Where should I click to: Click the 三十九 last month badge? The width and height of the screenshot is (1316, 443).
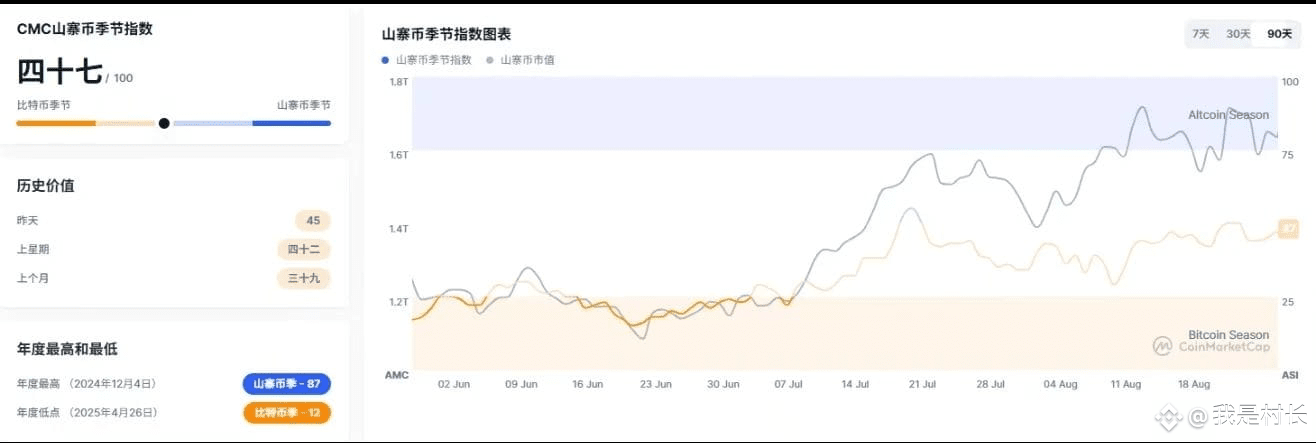pos(304,279)
